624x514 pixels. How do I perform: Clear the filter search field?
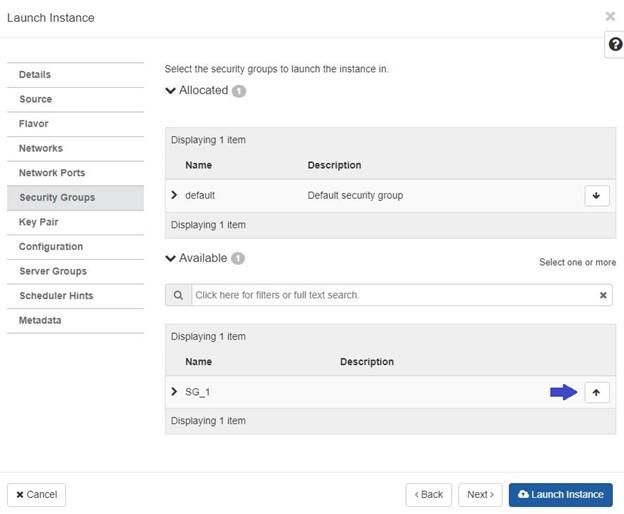pos(603,295)
